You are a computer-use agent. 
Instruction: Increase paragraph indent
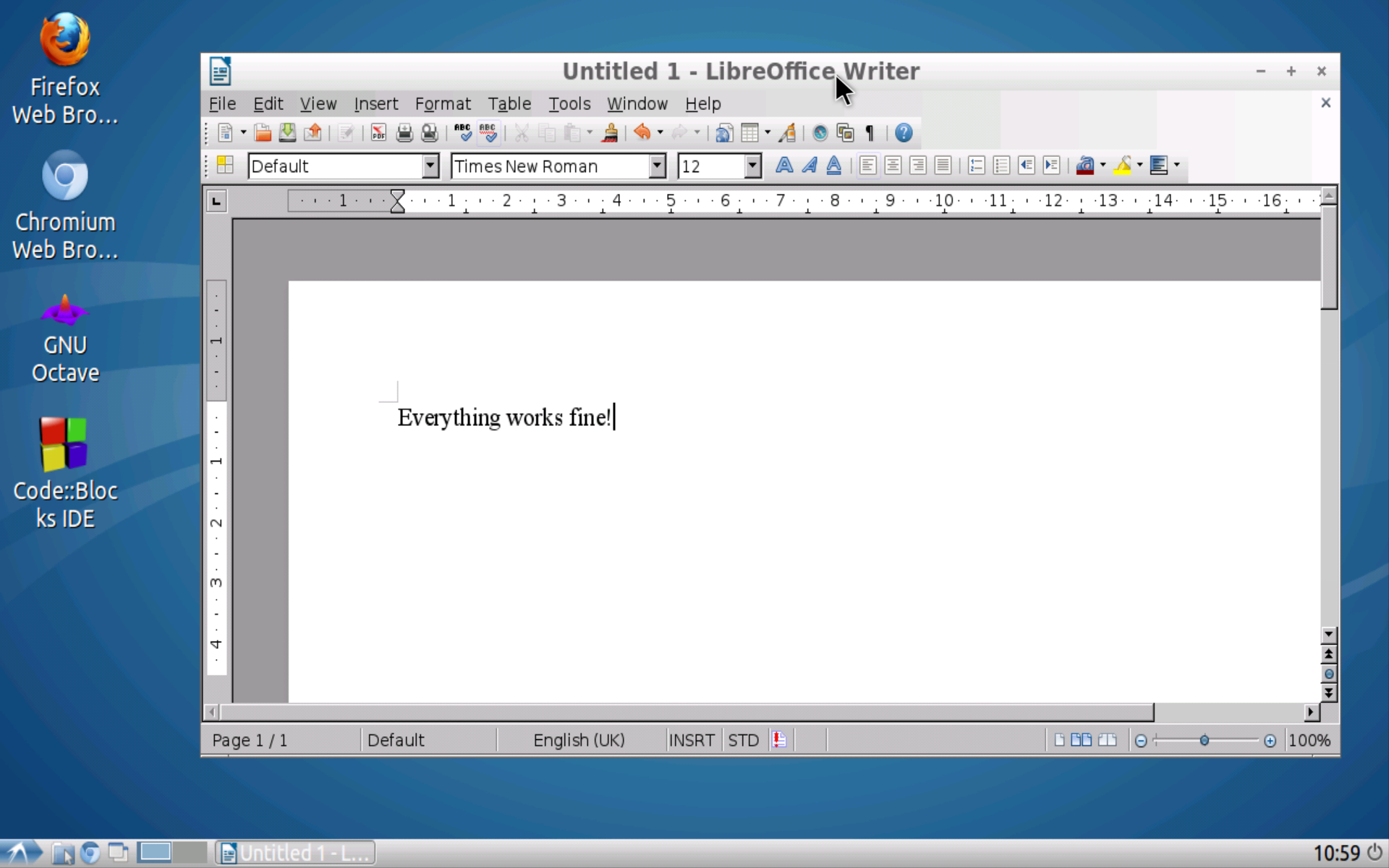click(x=1052, y=166)
